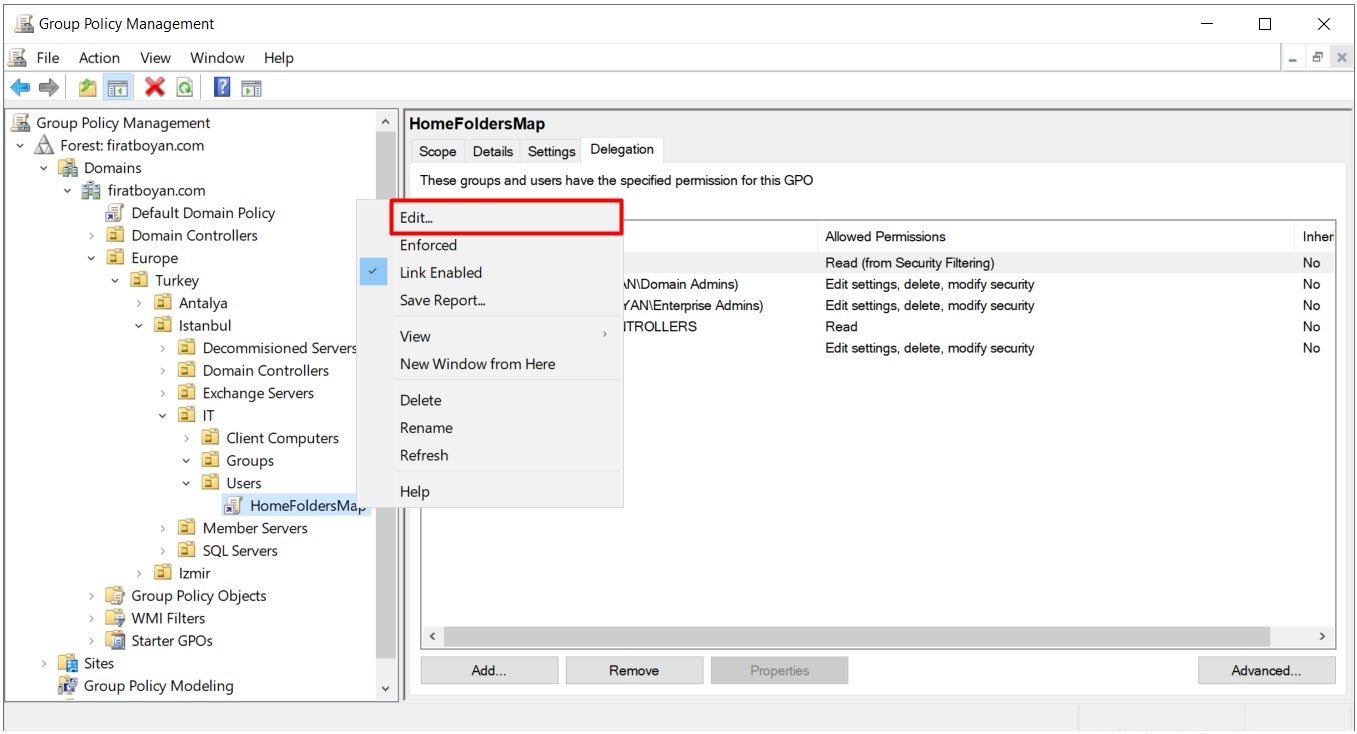Select the Istanbul OU icon
The image size is (1357, 734).
(x=163, y=326)
